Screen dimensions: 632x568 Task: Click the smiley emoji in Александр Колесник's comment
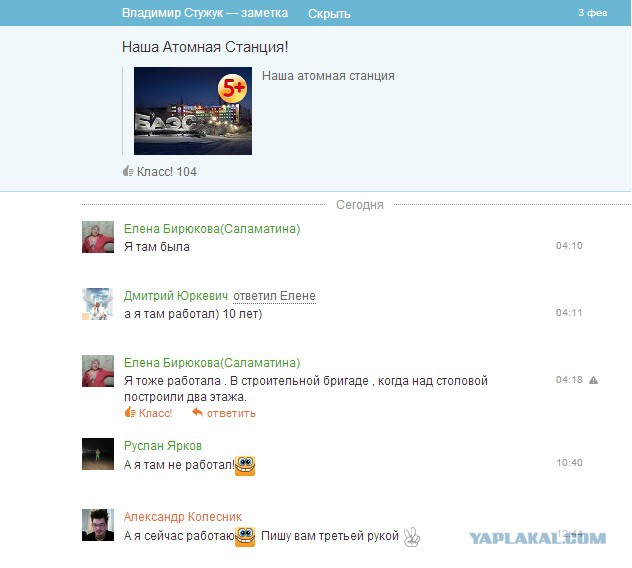pos(246,537)
